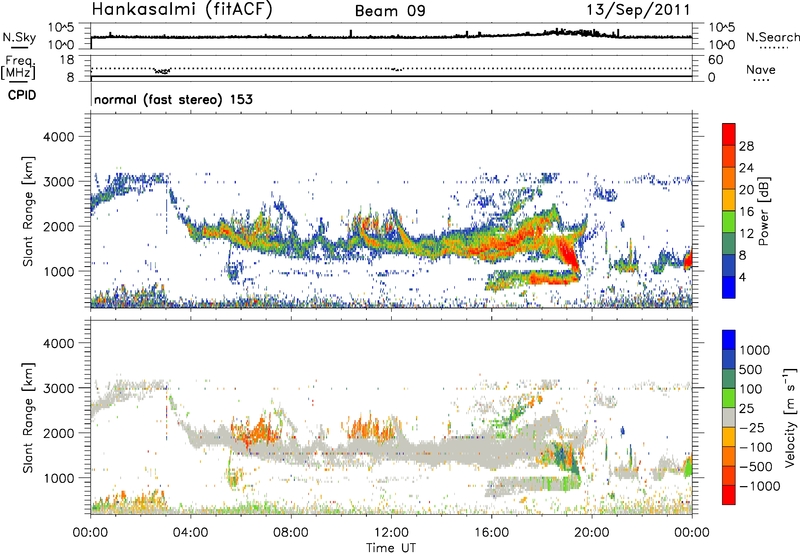Click the CPID row label
The width and height of the screenshot is (800, 554).
coord(22,95)
